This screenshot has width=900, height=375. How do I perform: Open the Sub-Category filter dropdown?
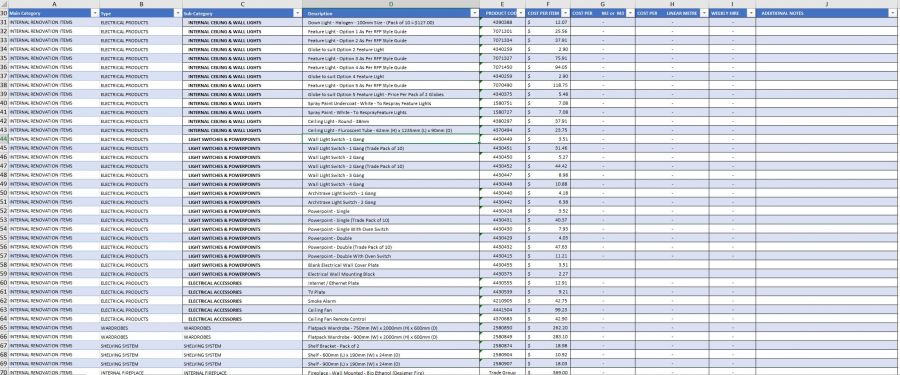pyautogui.click(x=297, y=13)
